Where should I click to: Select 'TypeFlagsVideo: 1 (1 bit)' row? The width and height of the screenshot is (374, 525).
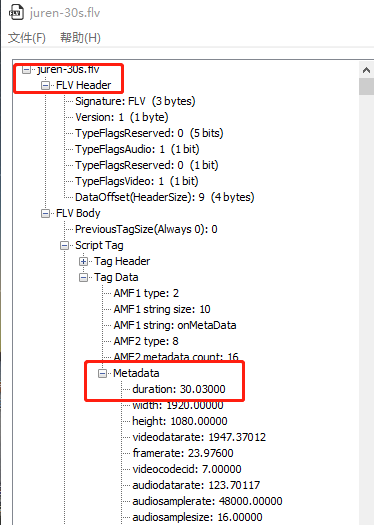[137, 181]
